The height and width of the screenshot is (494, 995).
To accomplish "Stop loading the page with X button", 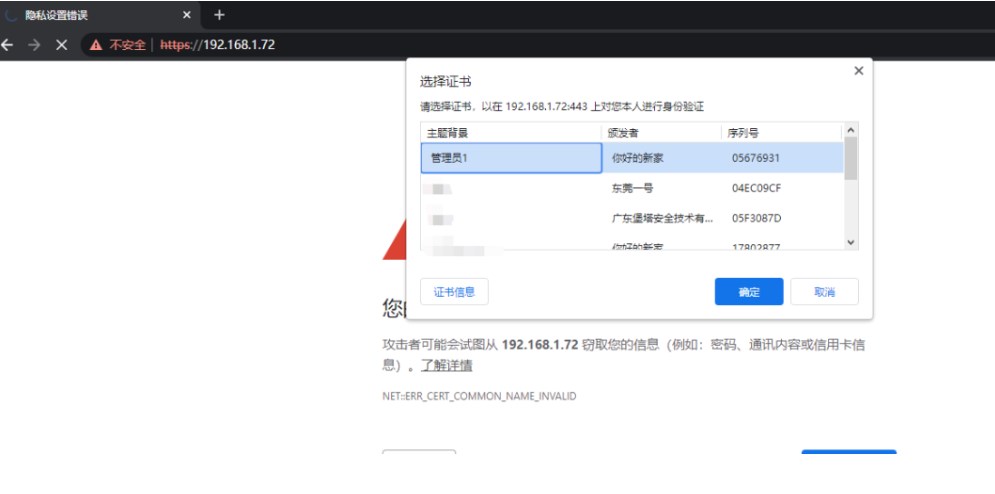I will click(61, 45).
